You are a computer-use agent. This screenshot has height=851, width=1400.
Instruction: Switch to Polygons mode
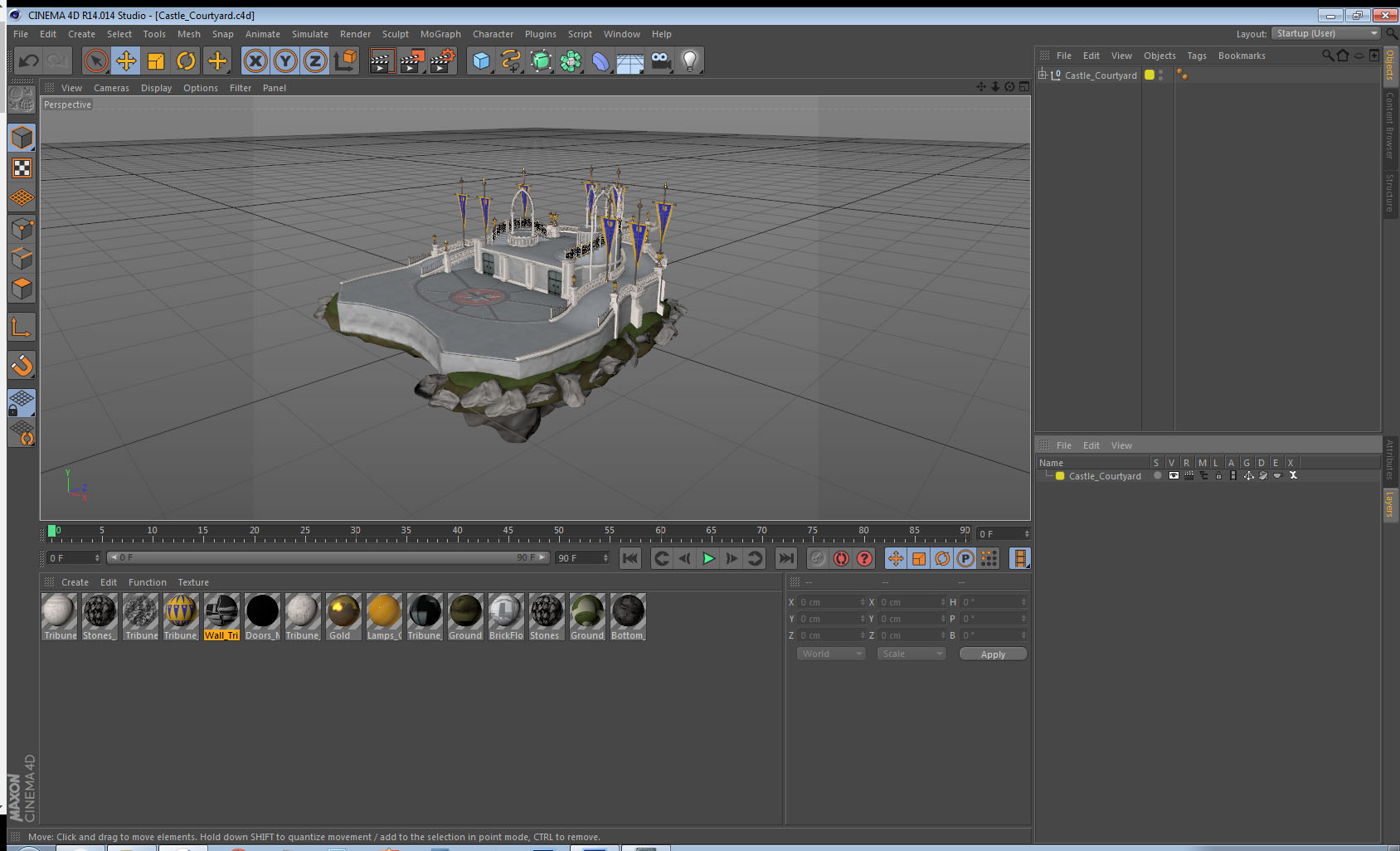click(x=22, y=289)
